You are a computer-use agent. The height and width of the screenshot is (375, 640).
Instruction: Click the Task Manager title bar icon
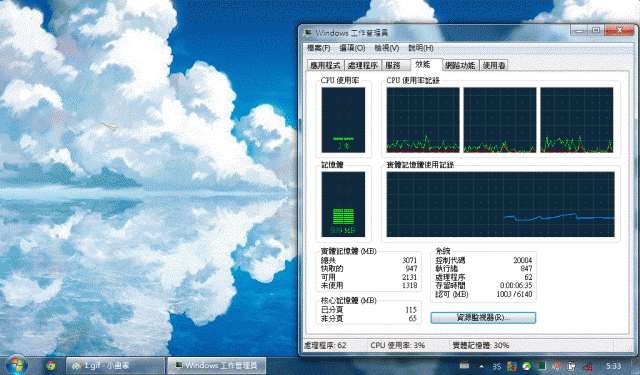click(x=308, y=32)
